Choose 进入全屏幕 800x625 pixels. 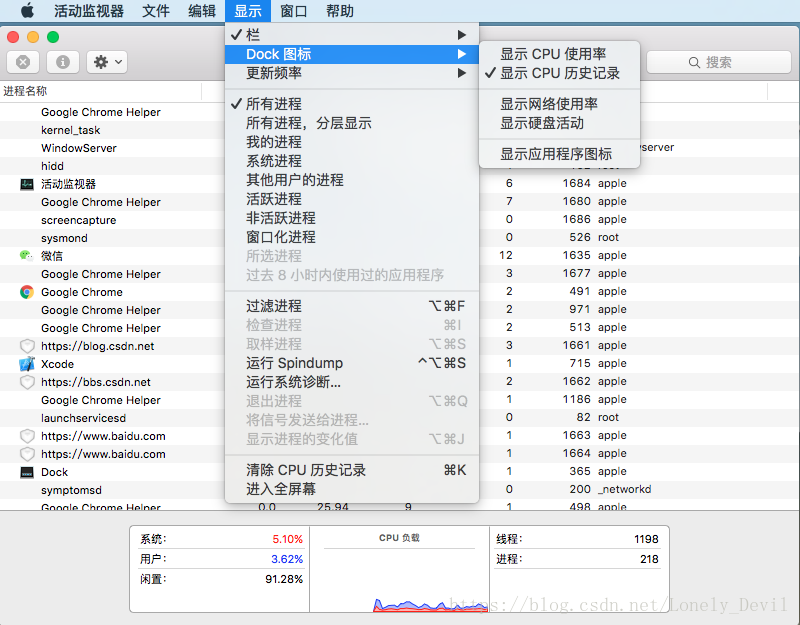[x=352, y=489]
